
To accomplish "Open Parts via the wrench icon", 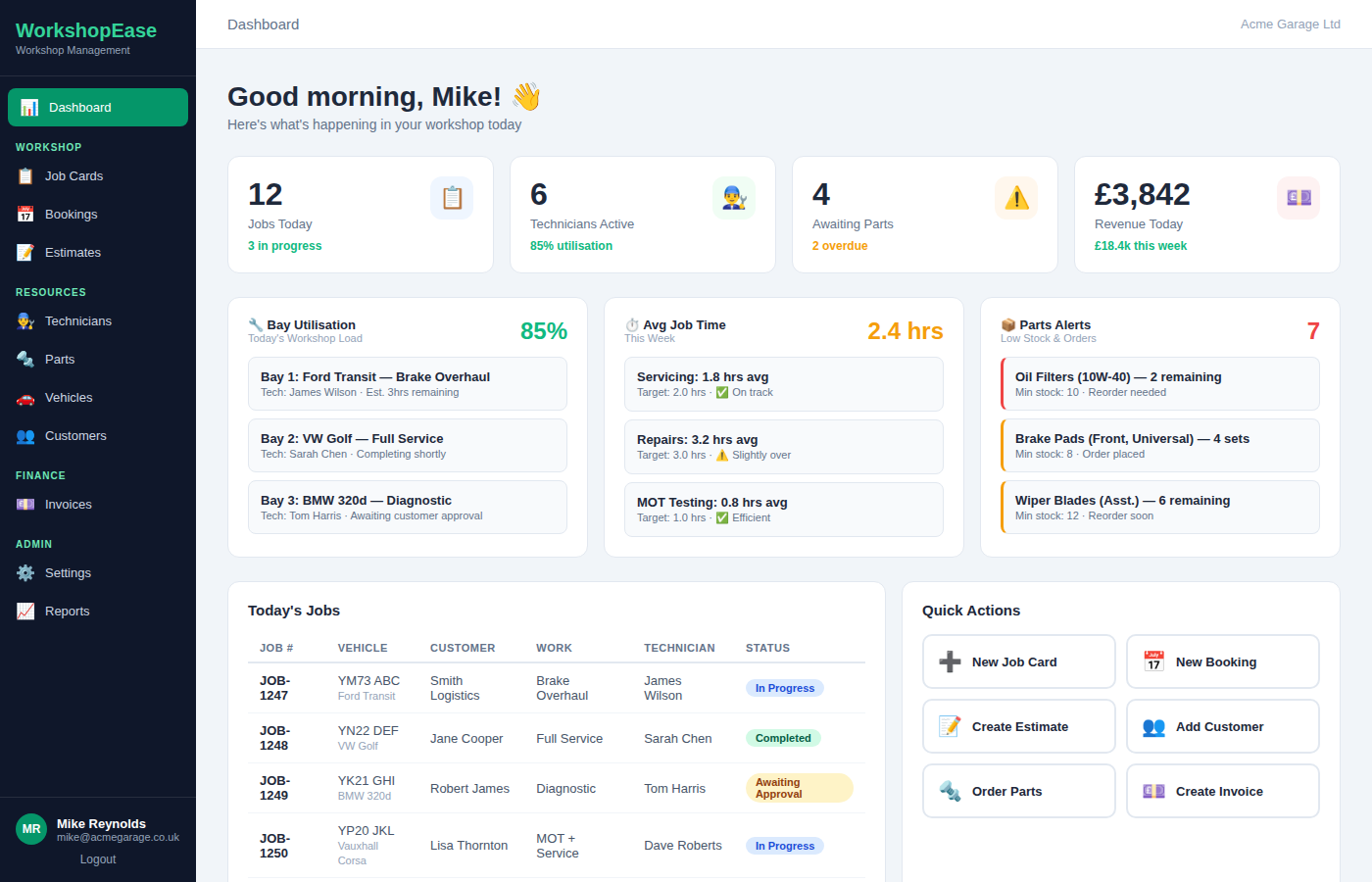I will pyautogui.click(x=26, y=359).
